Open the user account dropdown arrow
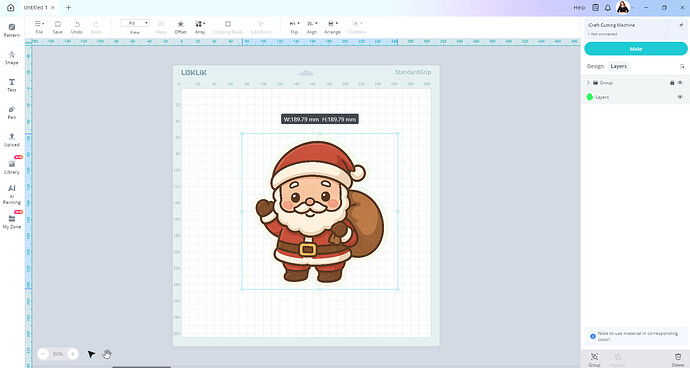690x368 pixels. [x=633, y=7]
